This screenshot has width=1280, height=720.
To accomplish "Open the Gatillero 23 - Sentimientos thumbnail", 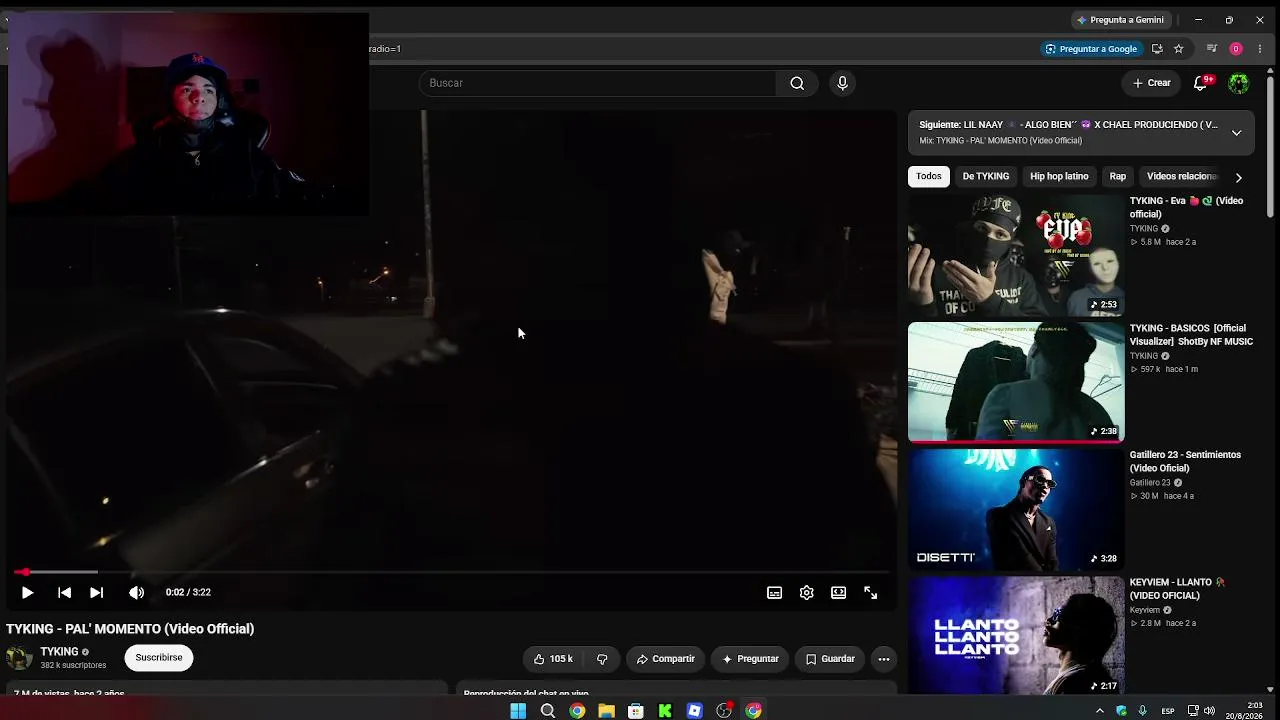I will (1016, 510).
